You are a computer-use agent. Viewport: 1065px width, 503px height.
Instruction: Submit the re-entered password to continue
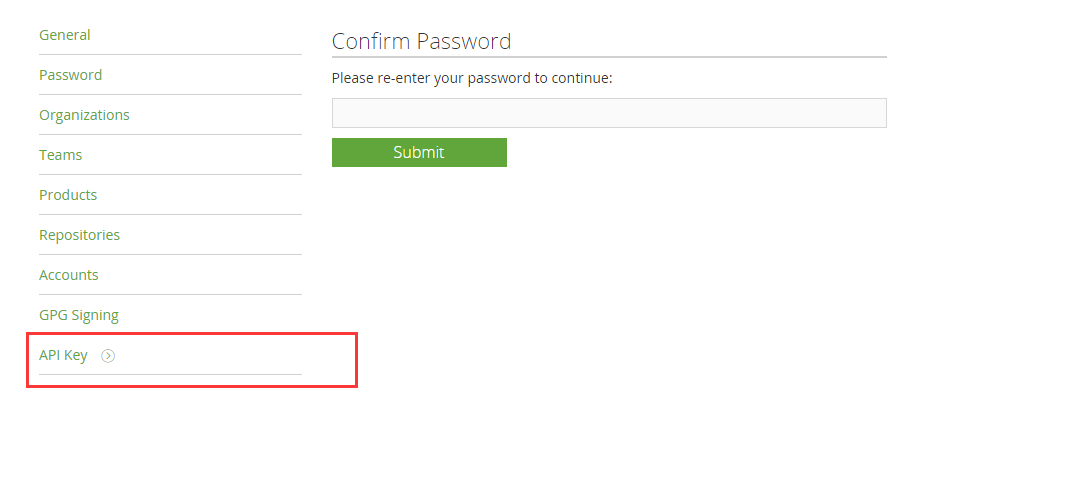click(x=419, y=152)
